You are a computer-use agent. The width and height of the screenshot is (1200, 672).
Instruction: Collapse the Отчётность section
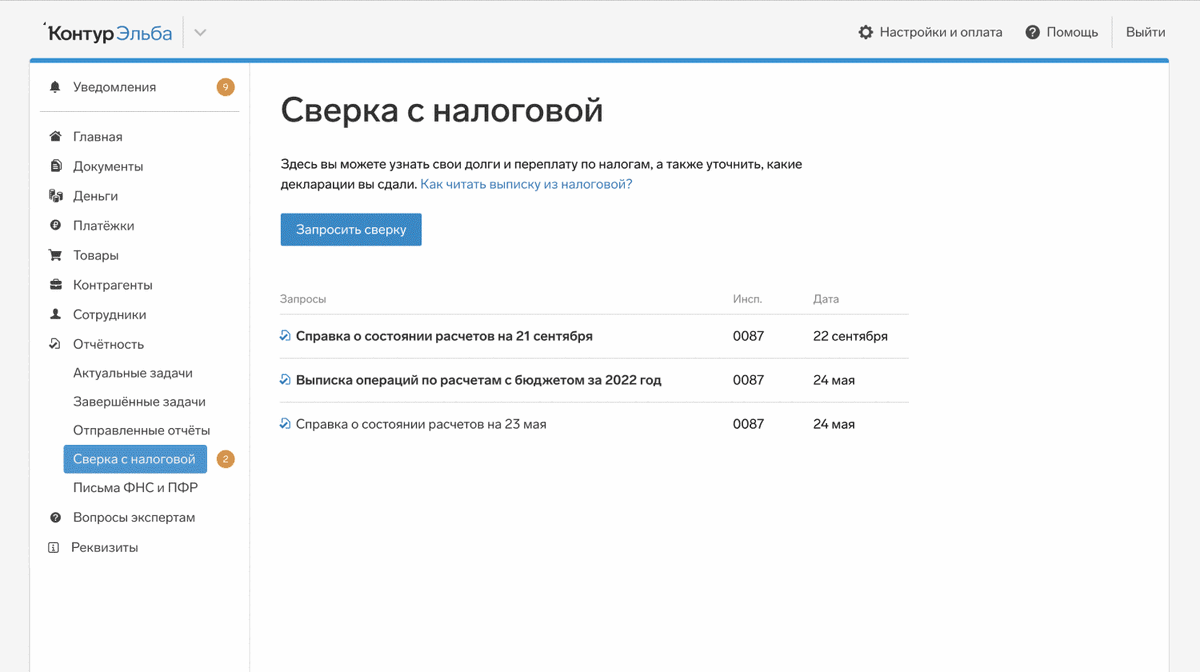(x=108, y=344)
